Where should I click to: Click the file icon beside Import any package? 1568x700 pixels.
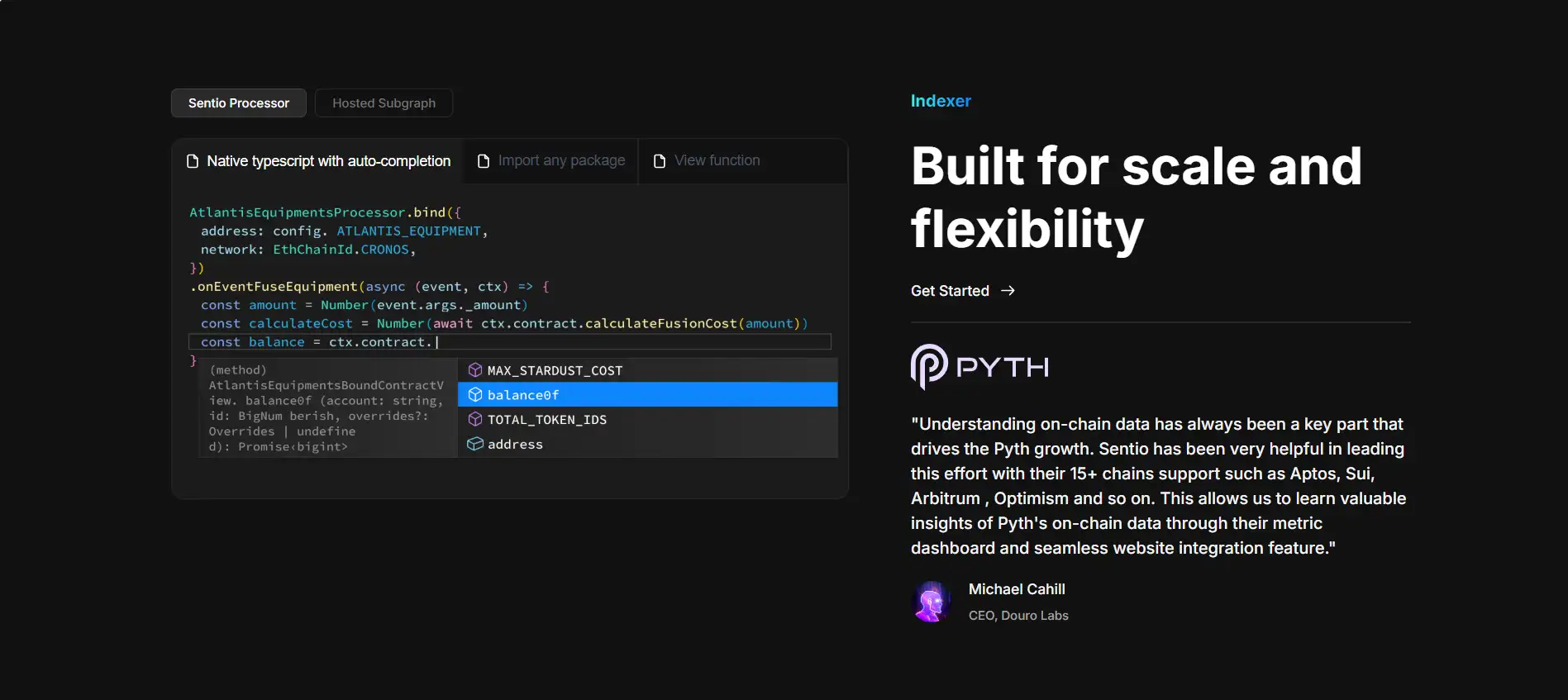pos(484,161)
